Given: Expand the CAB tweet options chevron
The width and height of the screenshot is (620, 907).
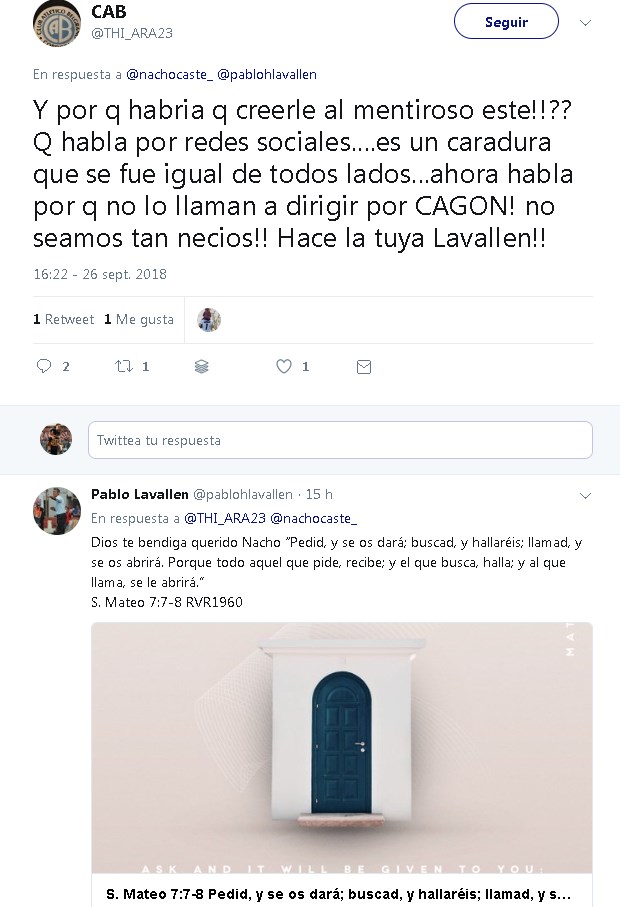Looking at the screenshot, I should pyautogui.click(x=585, y=23).
